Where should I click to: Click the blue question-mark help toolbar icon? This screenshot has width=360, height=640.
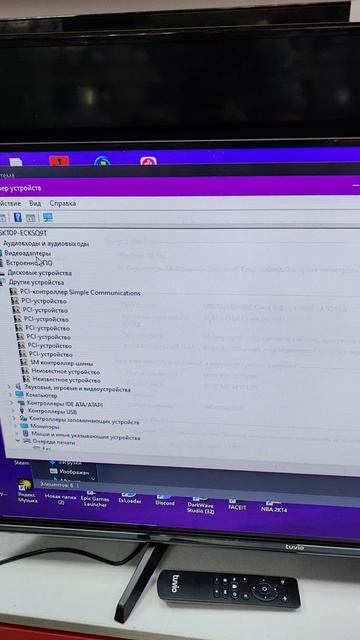point(18,217)
